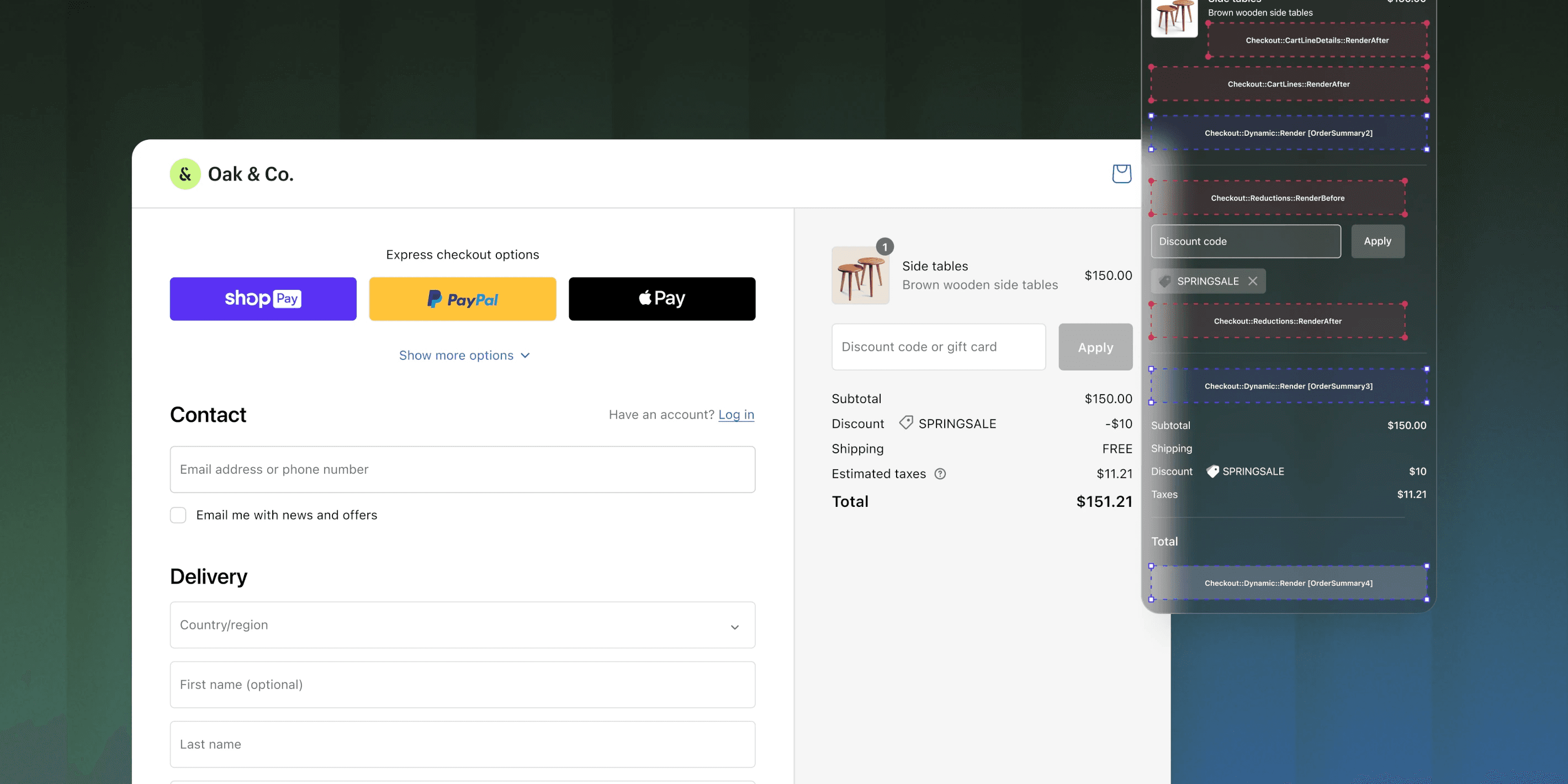
Task: Click the $11.21 Estimated taxes value
Action: tap(1115, 474)
